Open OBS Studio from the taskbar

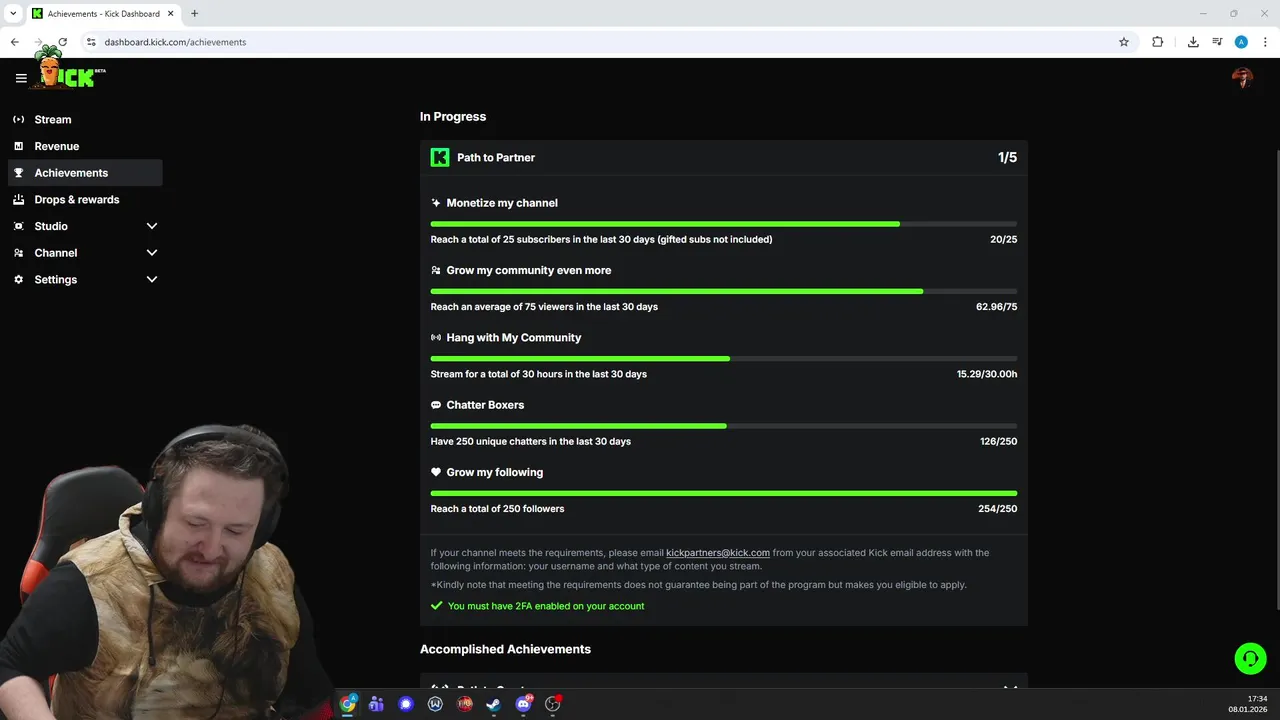coord(552,704)
